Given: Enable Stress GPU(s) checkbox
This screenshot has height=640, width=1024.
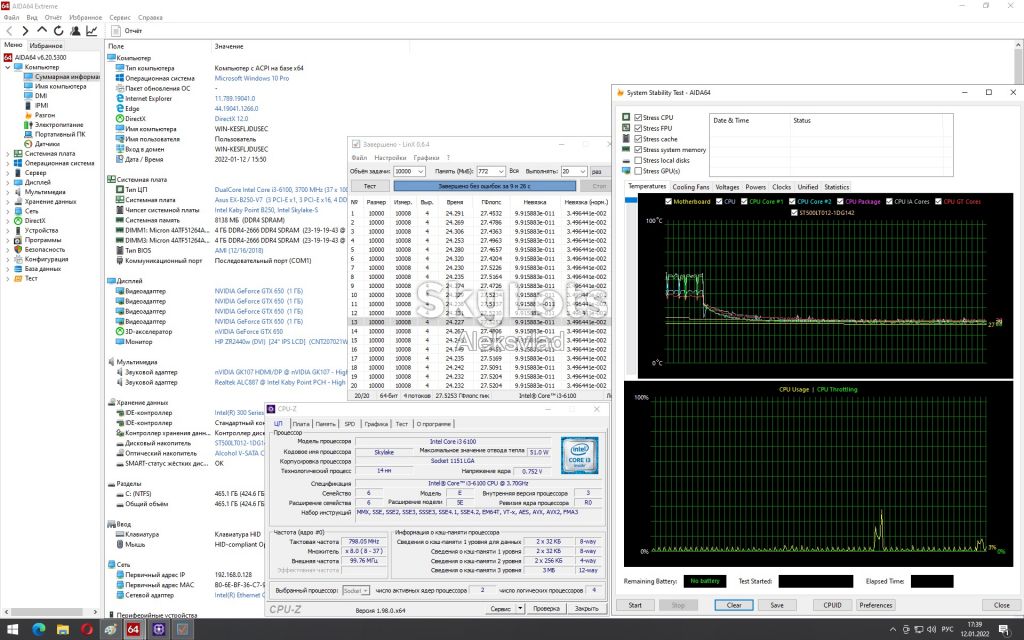Looking at the screenshot, I should [638, 171].
